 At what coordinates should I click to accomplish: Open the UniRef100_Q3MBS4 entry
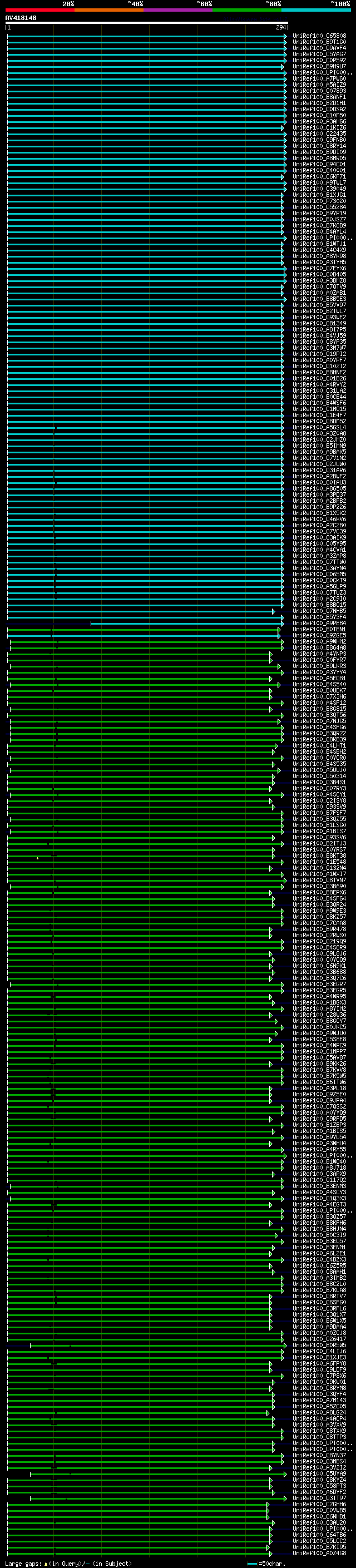point(319,1461)
